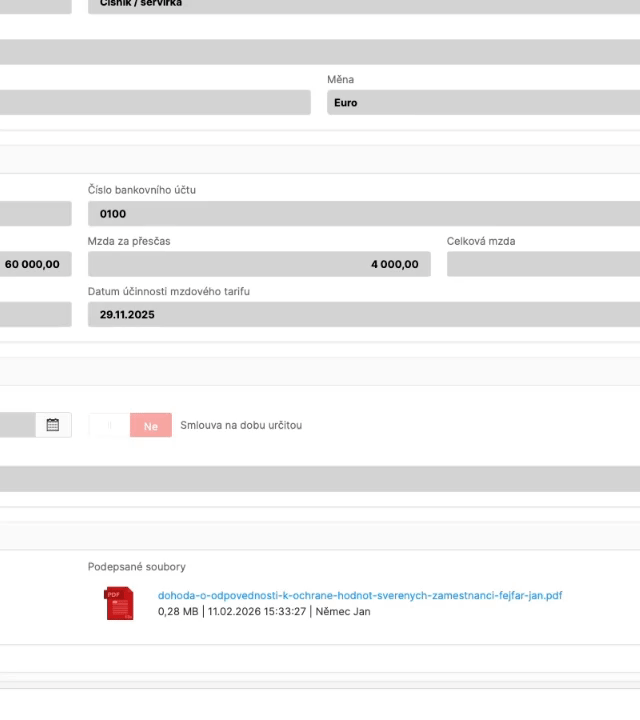Screen dimensions: 640x720
Task: Open the Měna dropdown showing Euro
Action: 483,103
